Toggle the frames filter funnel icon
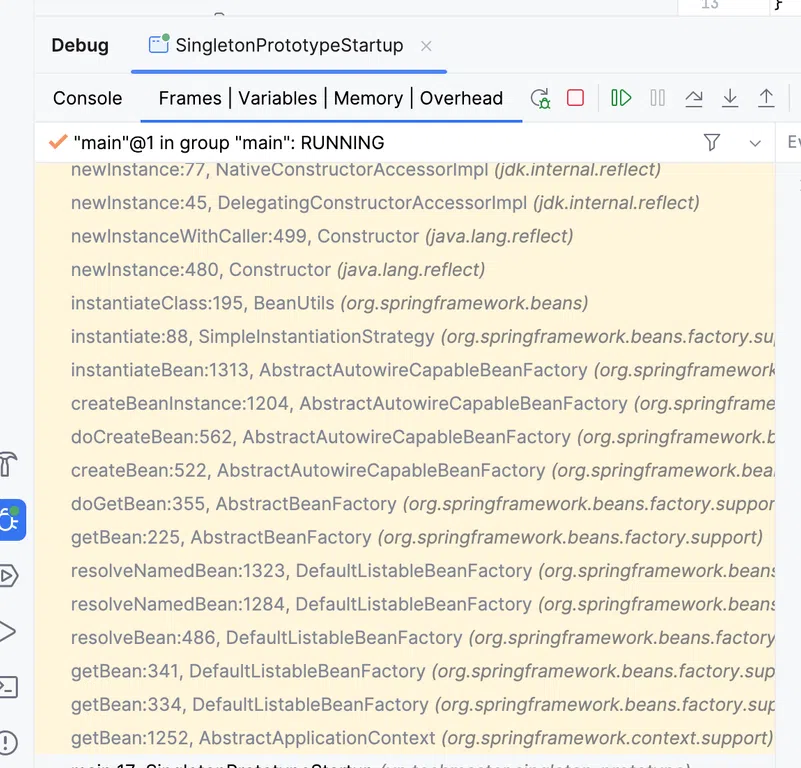Viewport: 801px width, 768px height. click(712, 143)
